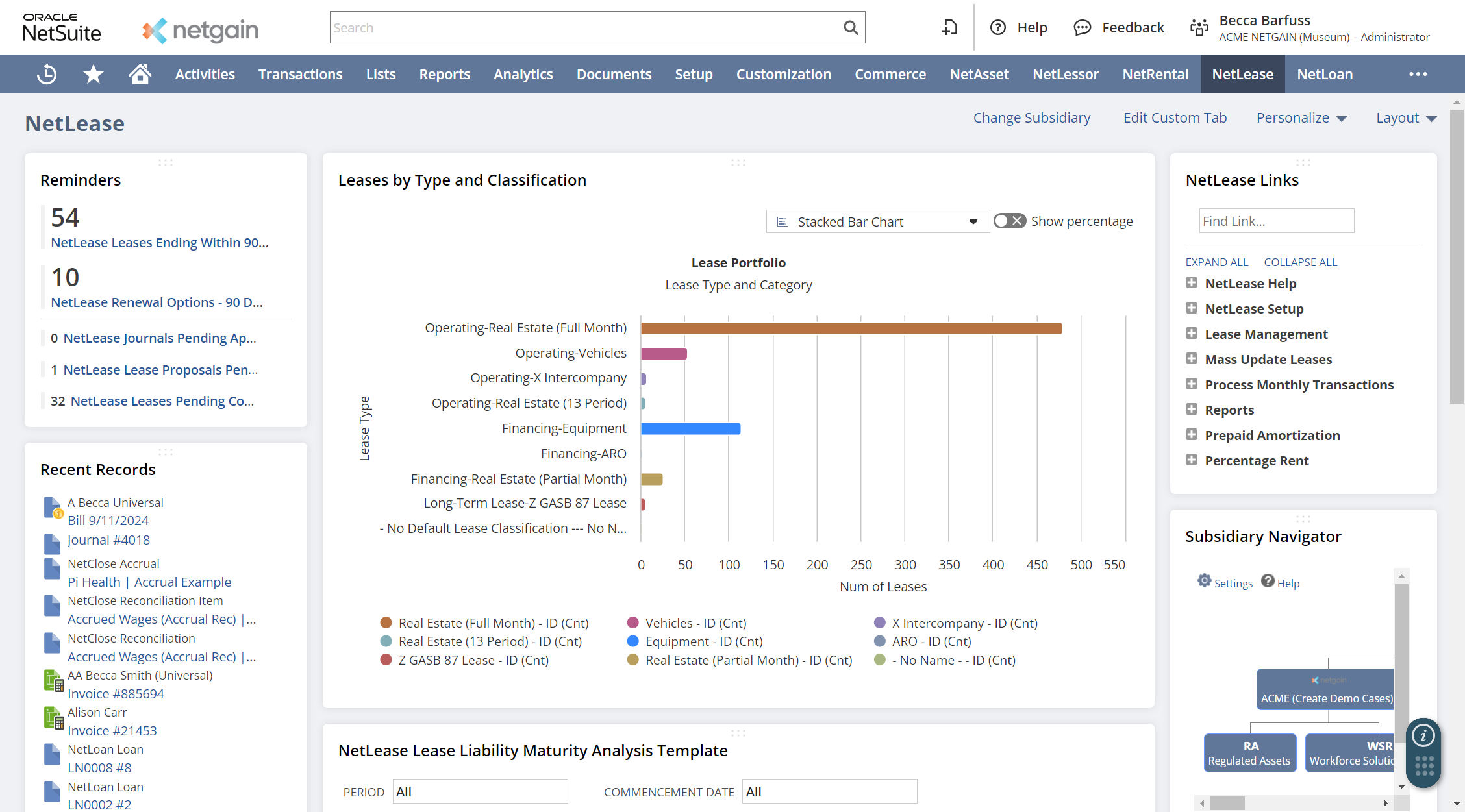Grab the NetLease Links portlet drag handle
The width and height of the screenshot is (1465, 812).
tap(1303, 162)
